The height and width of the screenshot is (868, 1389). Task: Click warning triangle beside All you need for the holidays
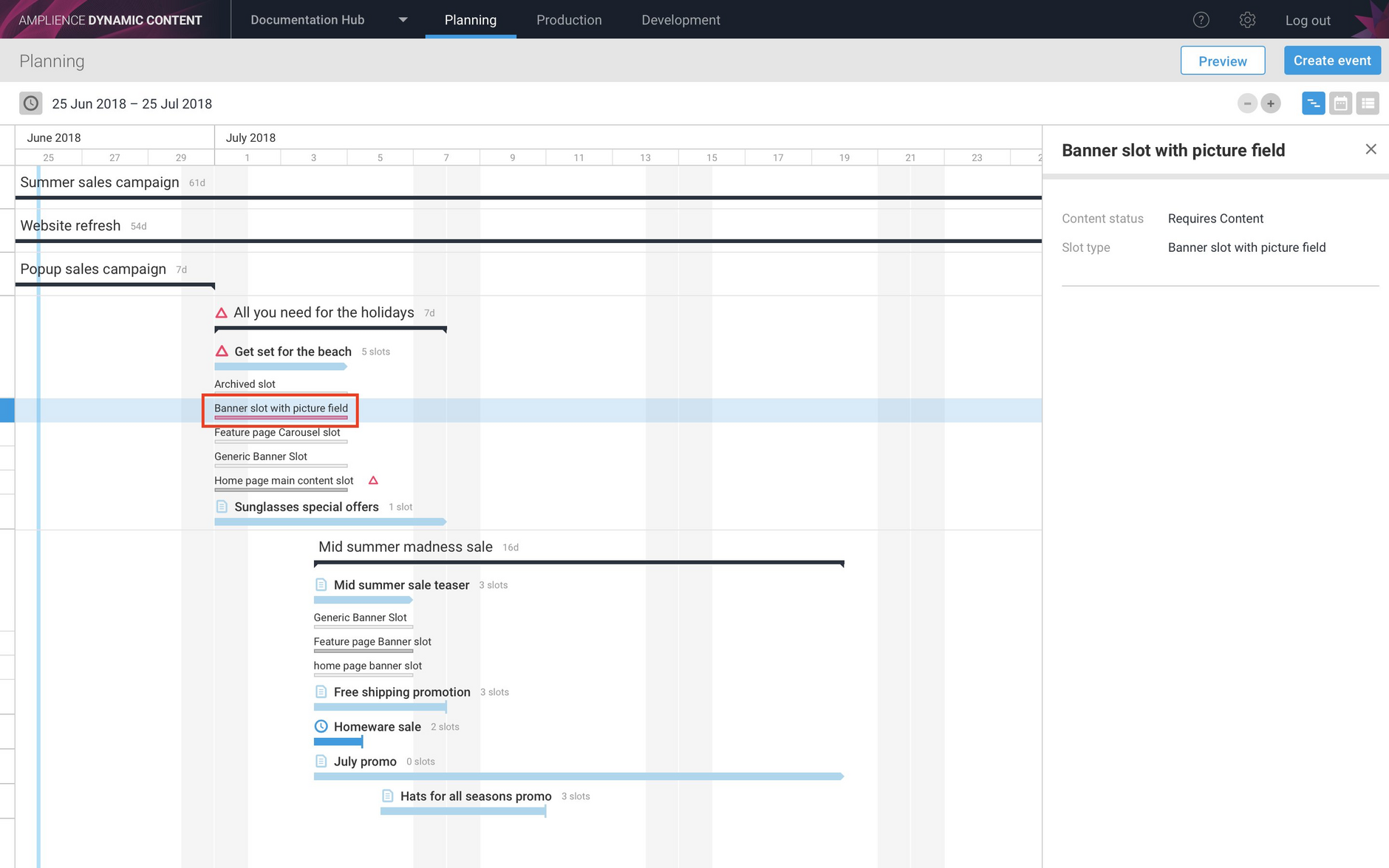click(x=221, y=312)
